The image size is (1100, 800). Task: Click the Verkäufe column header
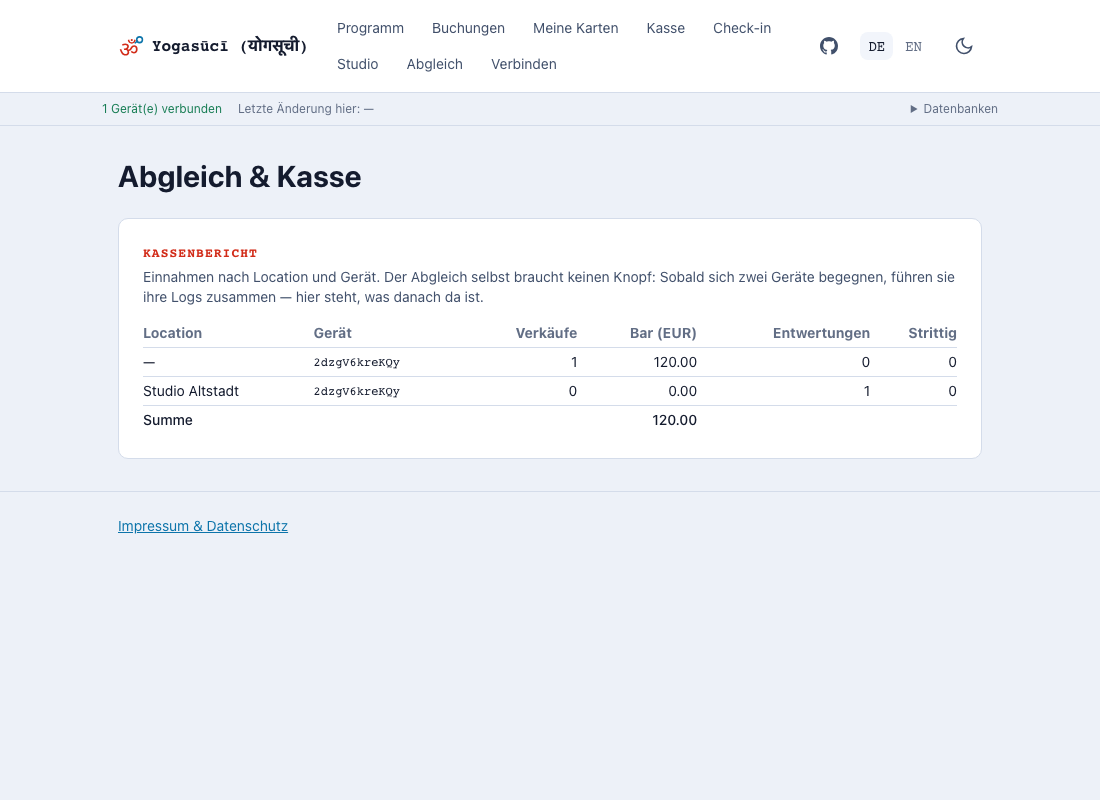click(x=546, y=333)
